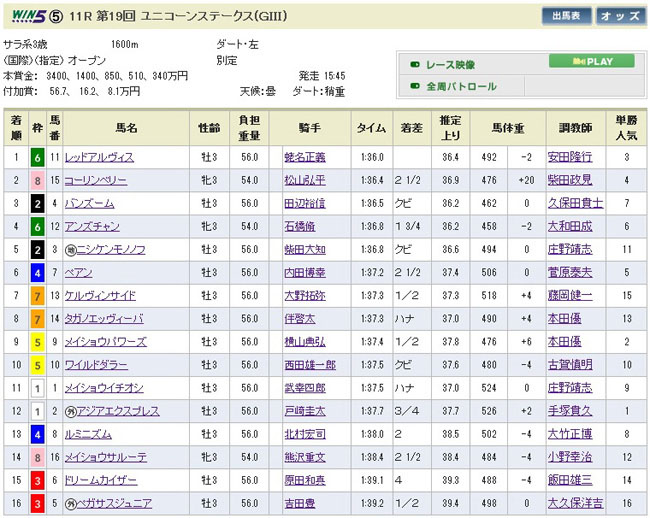
Task: Open horse page for レッドアルヴィス
Action: pyautogui.click(x=98, y=157)
